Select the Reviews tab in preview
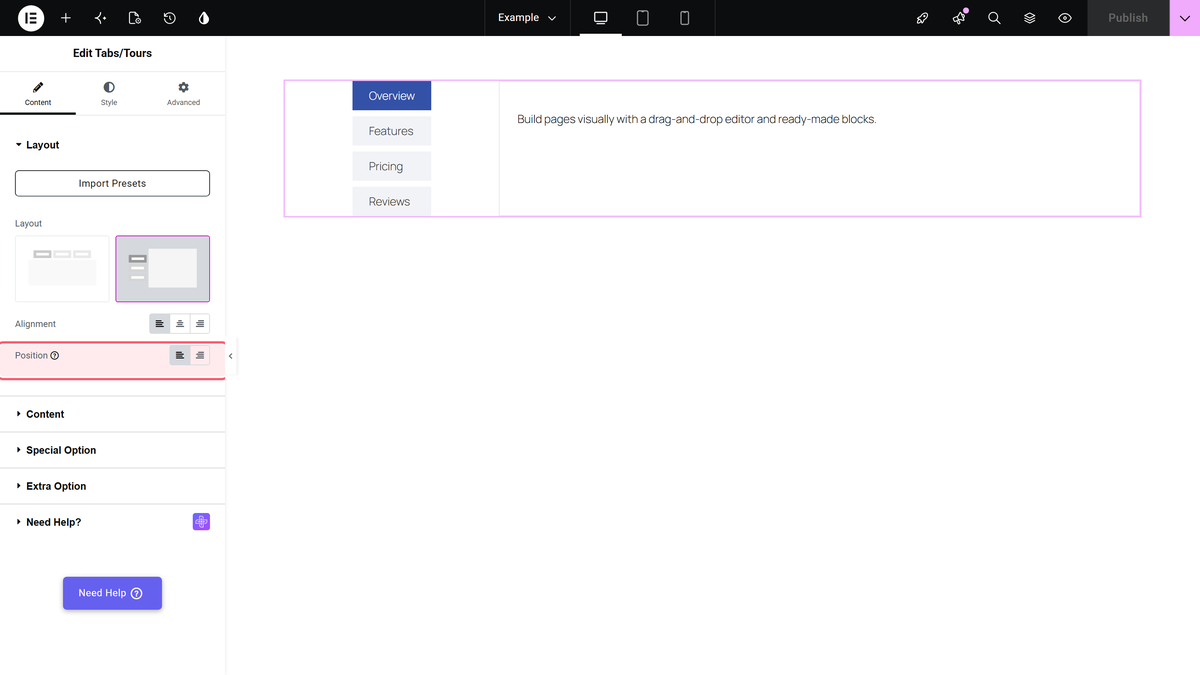The height and width of the screenshot is (675, 1200). tap(391, 201)
